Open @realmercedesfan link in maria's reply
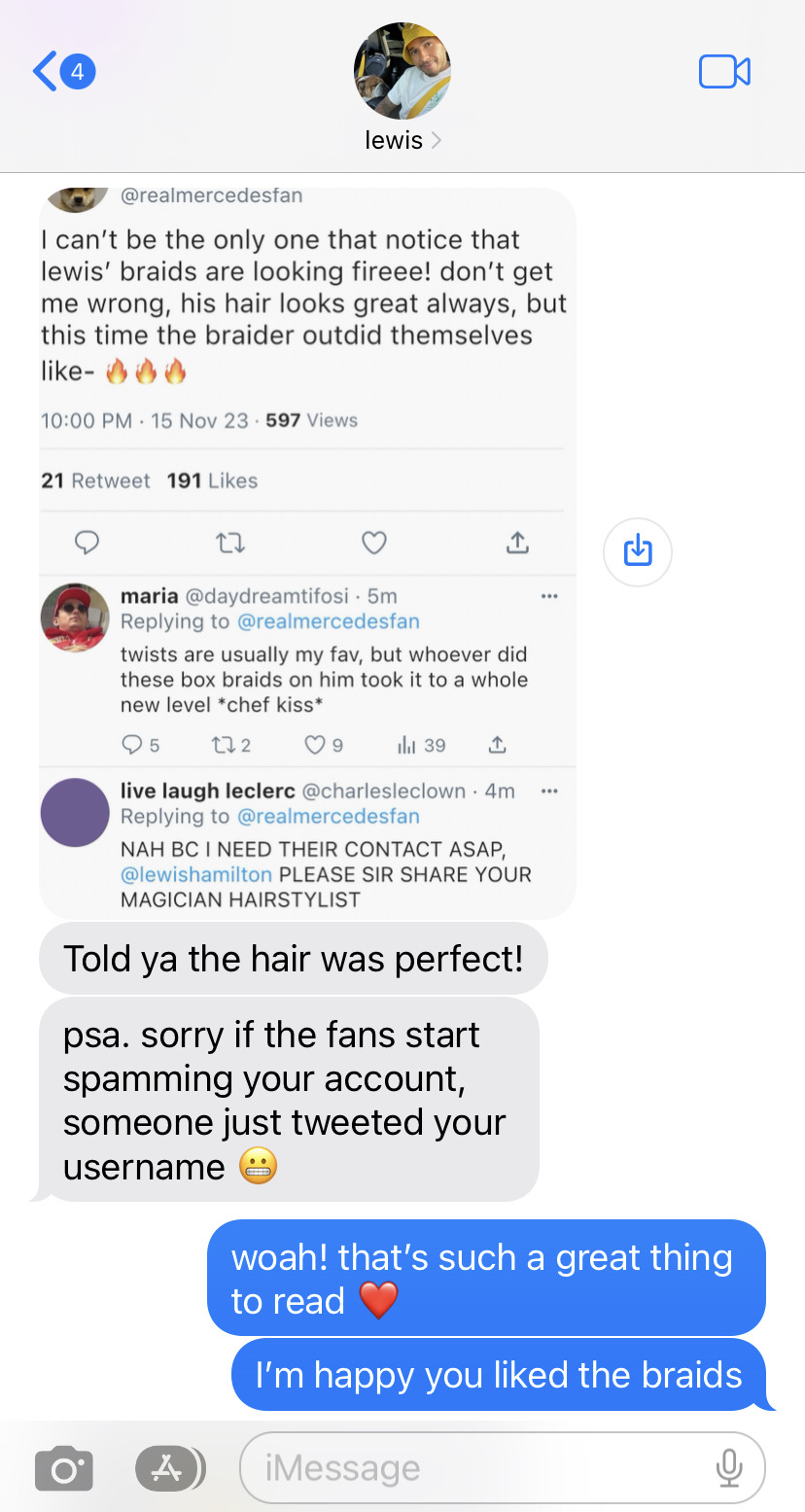 click(329, 621)
